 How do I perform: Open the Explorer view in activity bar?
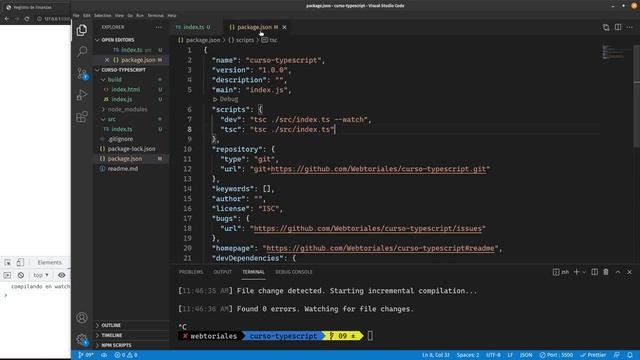82,30
